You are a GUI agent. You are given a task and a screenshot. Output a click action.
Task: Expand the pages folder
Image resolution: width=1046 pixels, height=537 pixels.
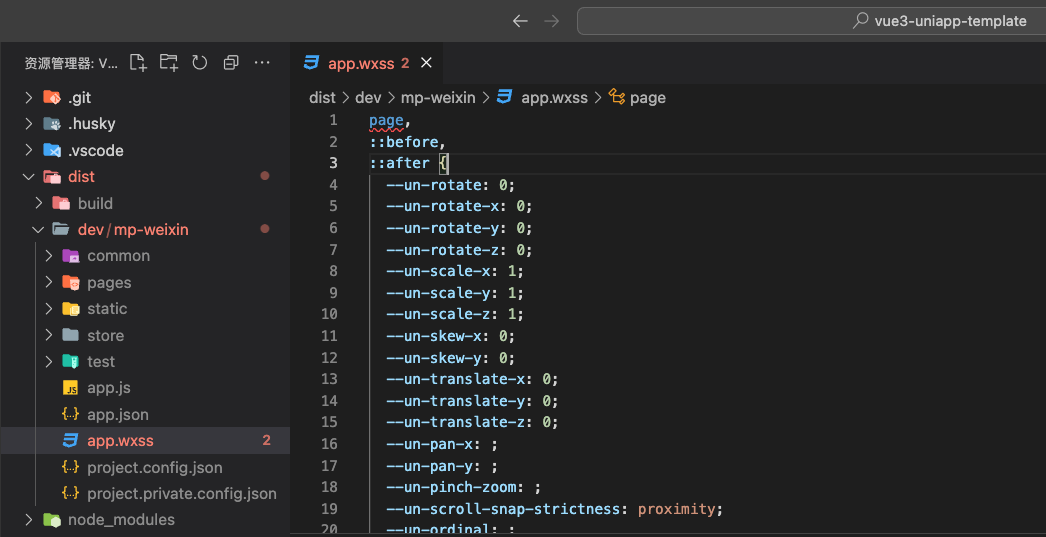[49, 282]
